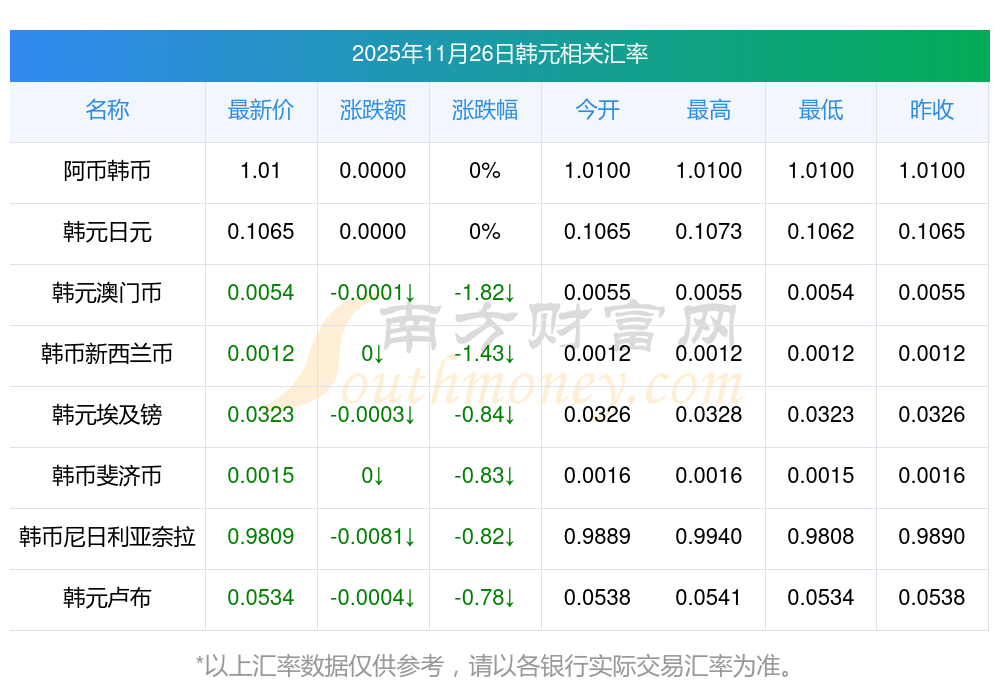Select the 涨跌额 column header
The height and width of the screenshot is (697, 1000).
(373, 111)
